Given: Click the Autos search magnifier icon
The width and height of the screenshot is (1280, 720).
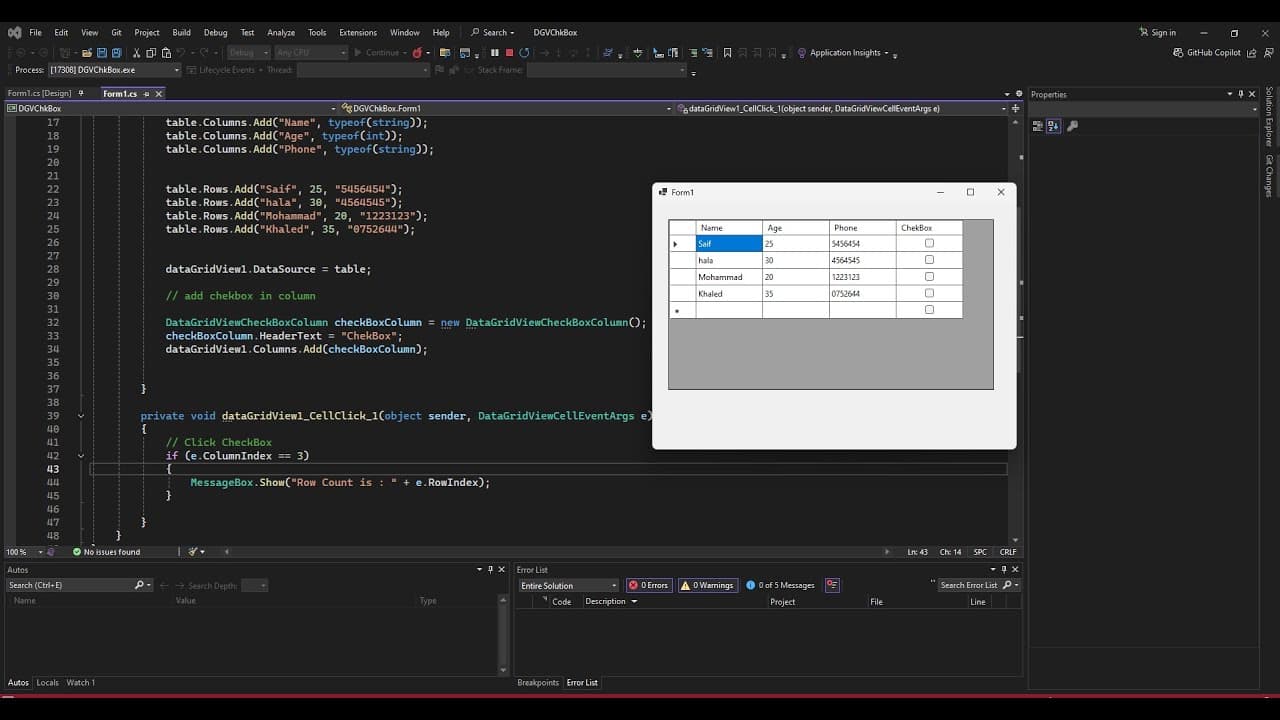Looking at the screenshot, I should (140, 585).
